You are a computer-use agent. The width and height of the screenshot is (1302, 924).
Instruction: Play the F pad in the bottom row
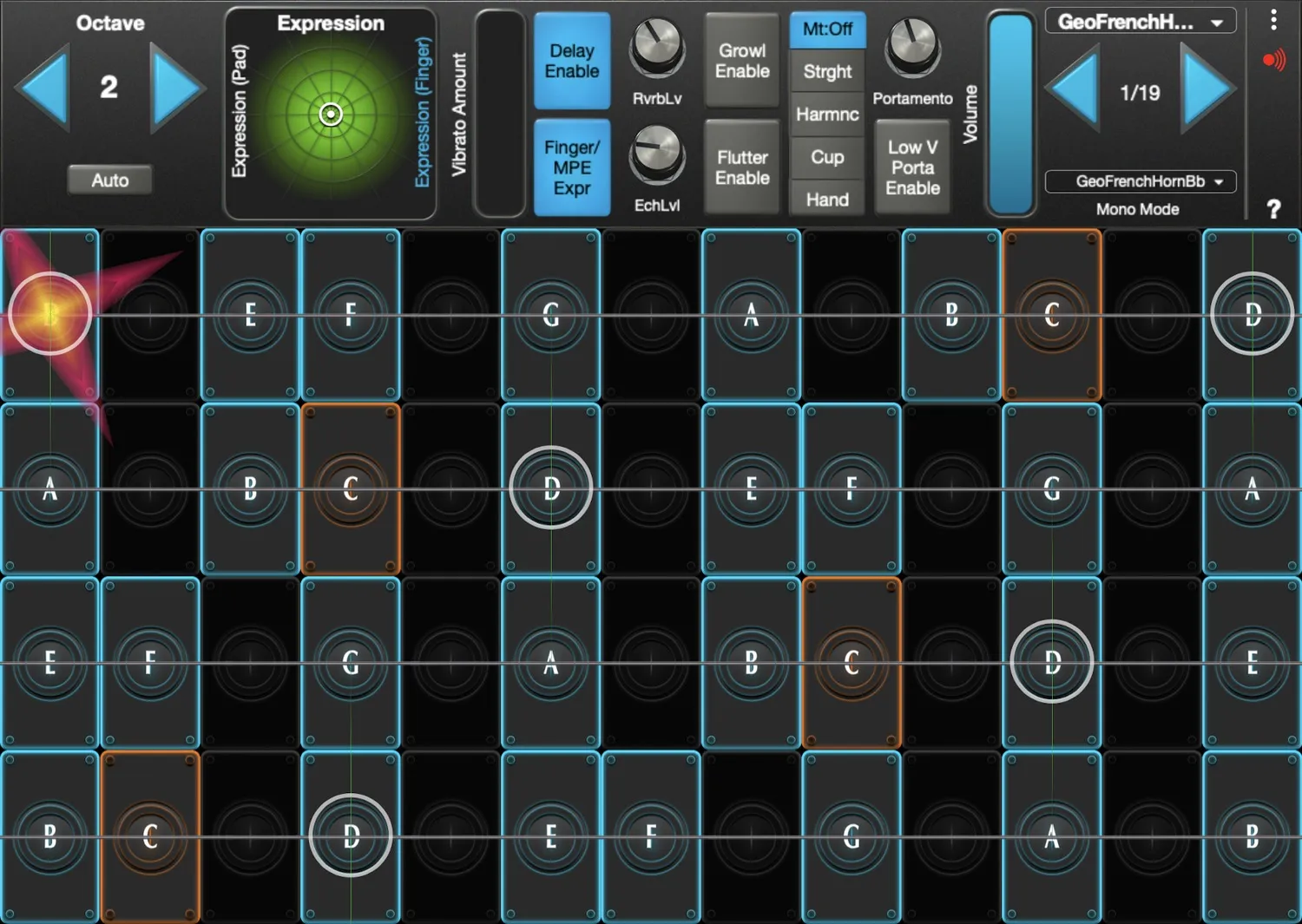pos(651,836)
